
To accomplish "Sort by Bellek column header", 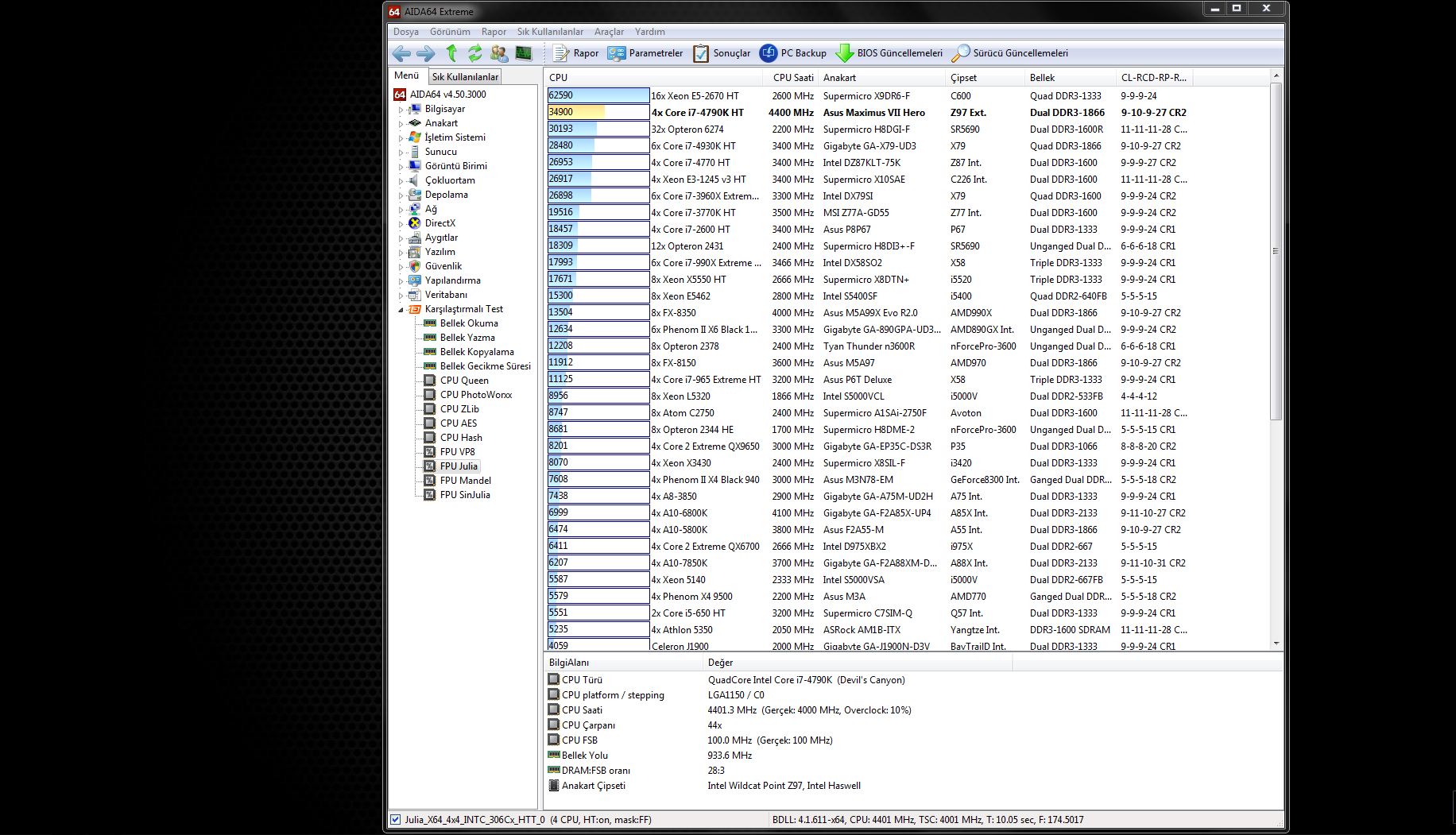I will (x=1071, y=78).
